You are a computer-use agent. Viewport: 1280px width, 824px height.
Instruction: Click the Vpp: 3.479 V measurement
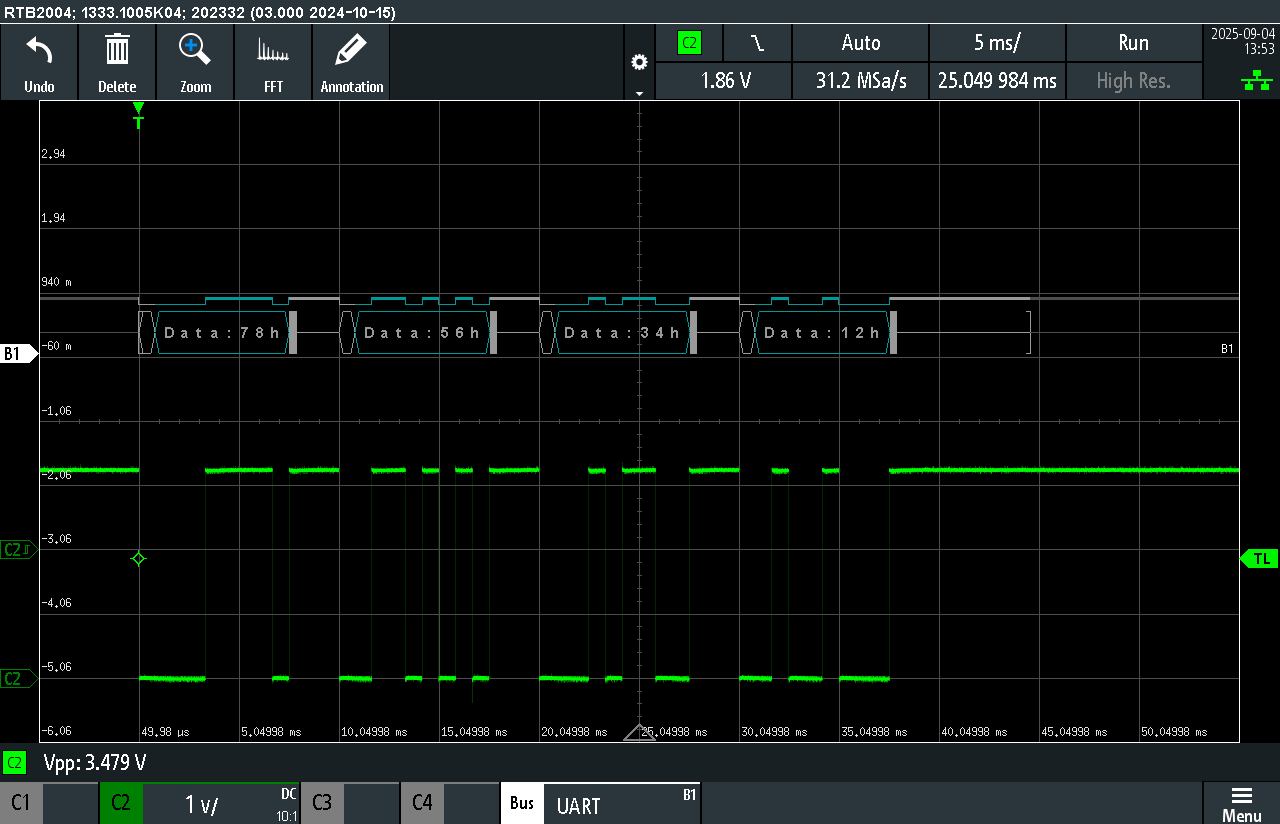coord(95,763)
